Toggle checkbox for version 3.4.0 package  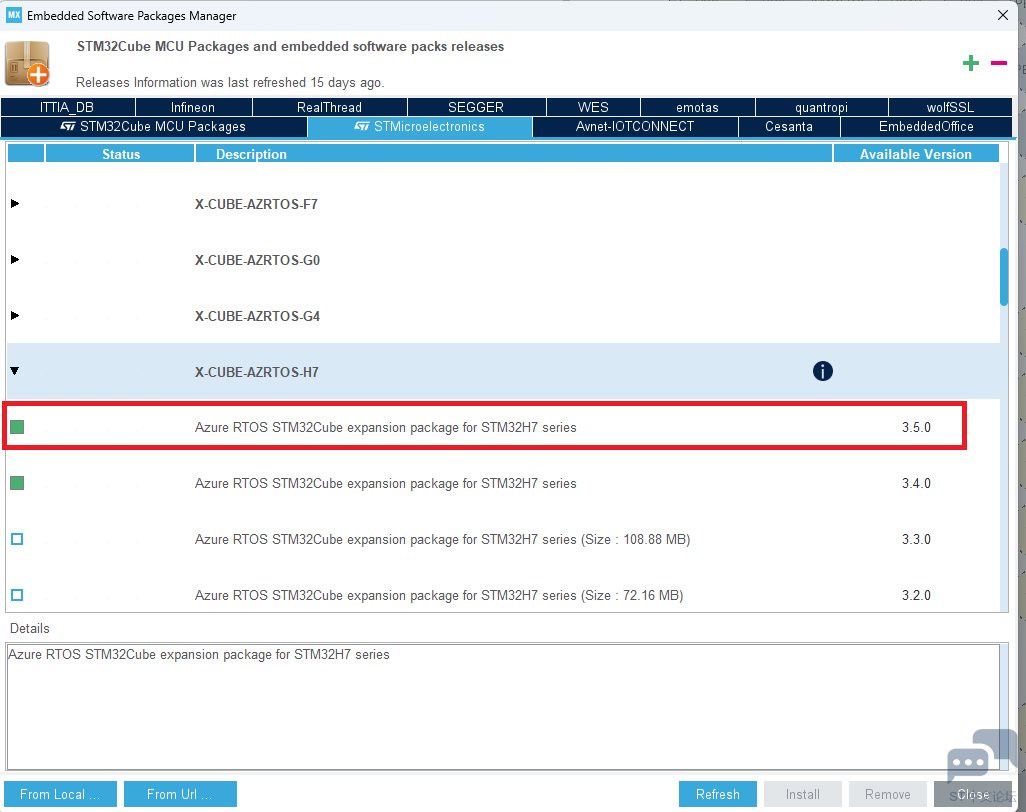coord(17,483)
